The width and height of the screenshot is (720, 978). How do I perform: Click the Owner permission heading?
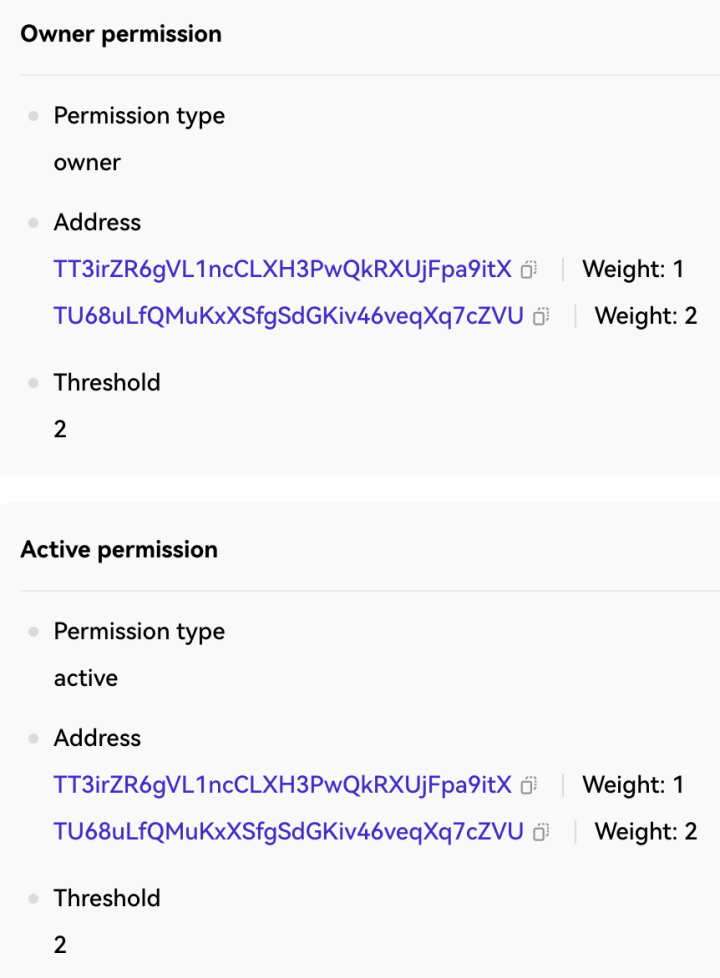point(121,34)
